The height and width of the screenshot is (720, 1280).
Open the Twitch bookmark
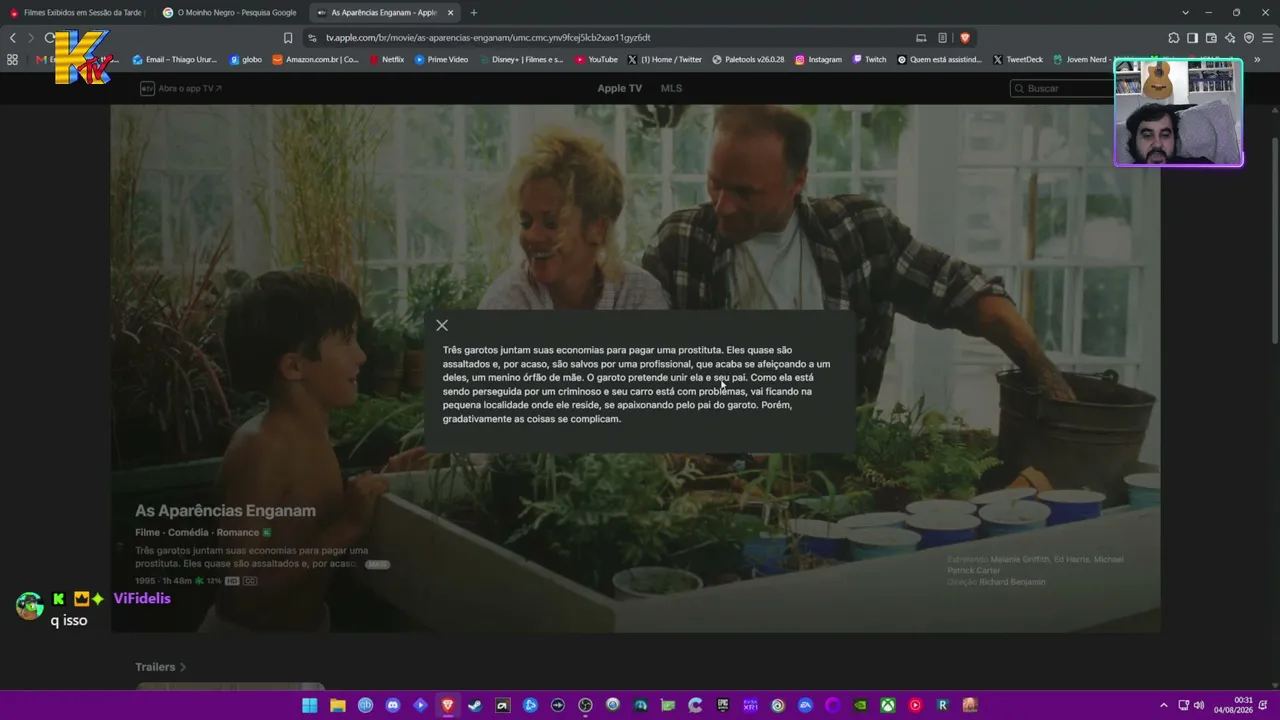869,60
